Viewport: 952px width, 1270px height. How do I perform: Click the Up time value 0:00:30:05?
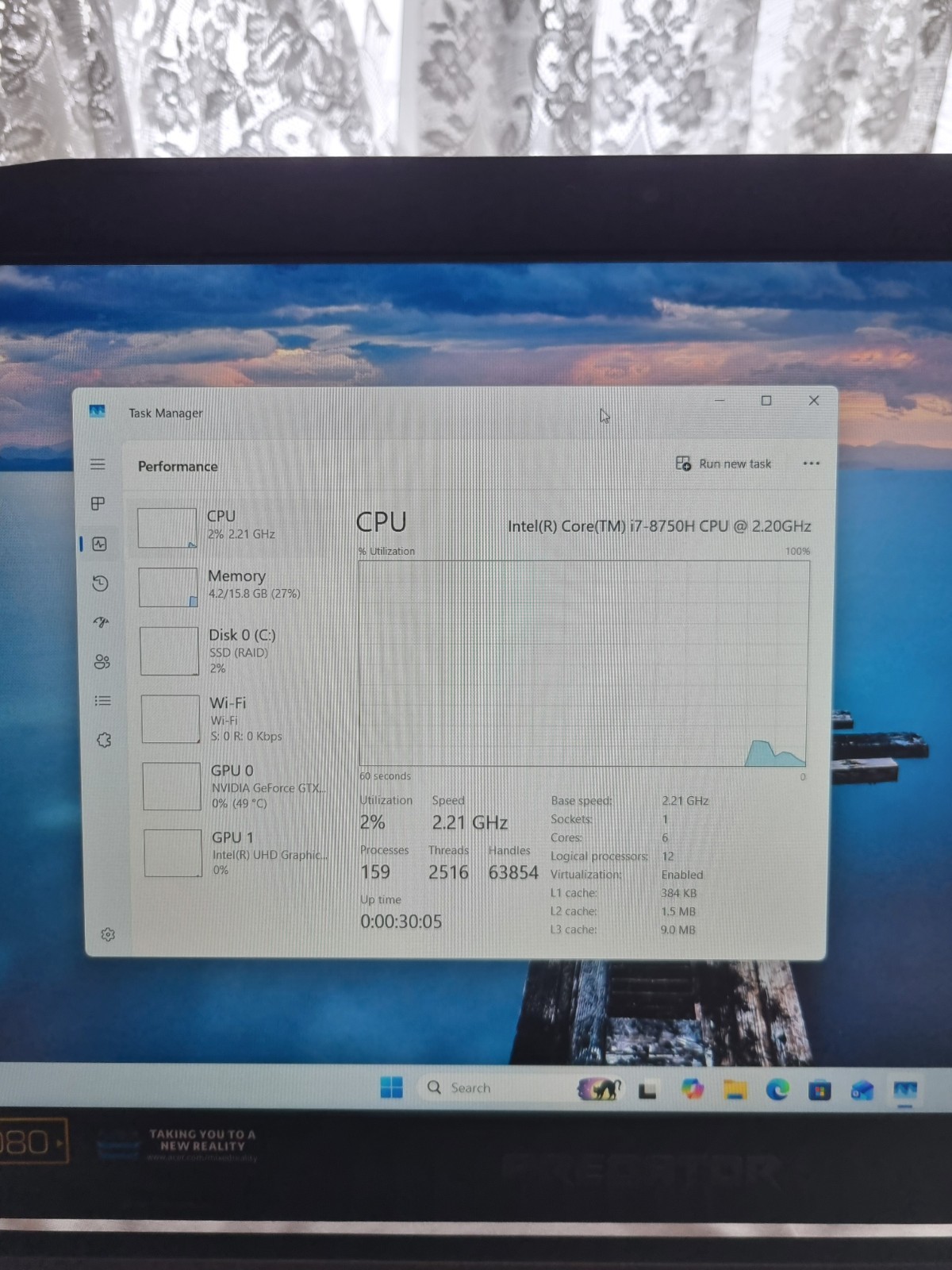(401, 922)
